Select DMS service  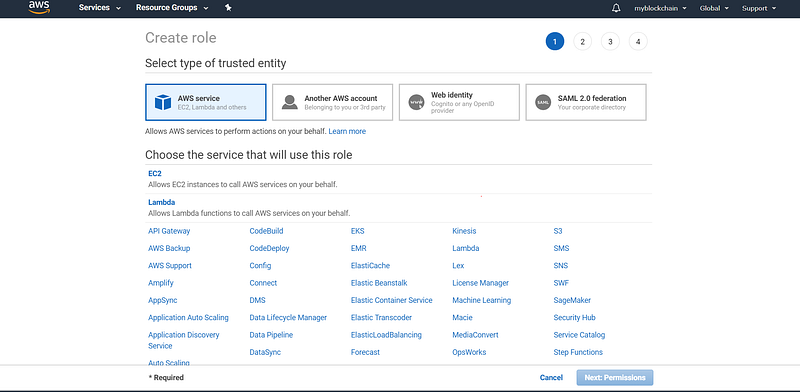(x=258, y=300)
